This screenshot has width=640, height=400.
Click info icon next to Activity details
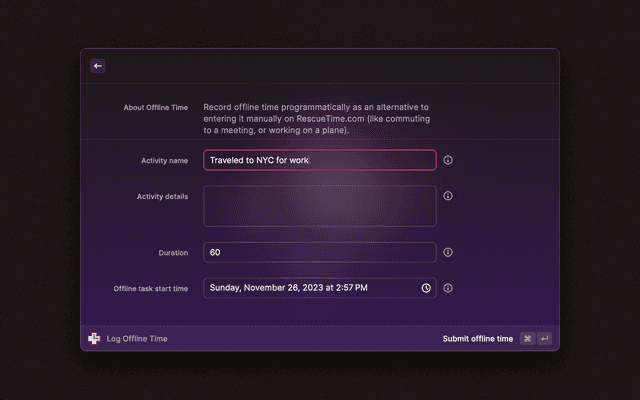pyautogui.click(x=448, y=196)
